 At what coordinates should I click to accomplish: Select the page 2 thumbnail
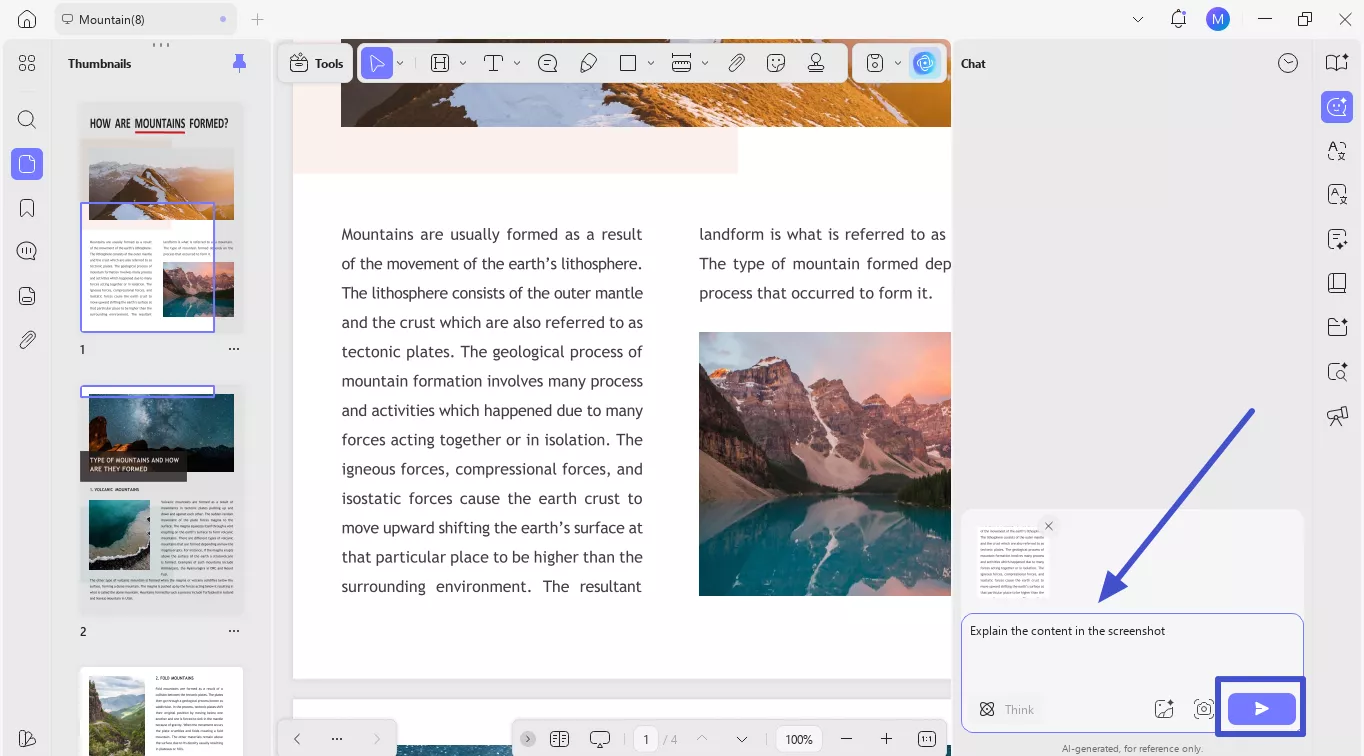pyautogui.click(x=161, y=500)
